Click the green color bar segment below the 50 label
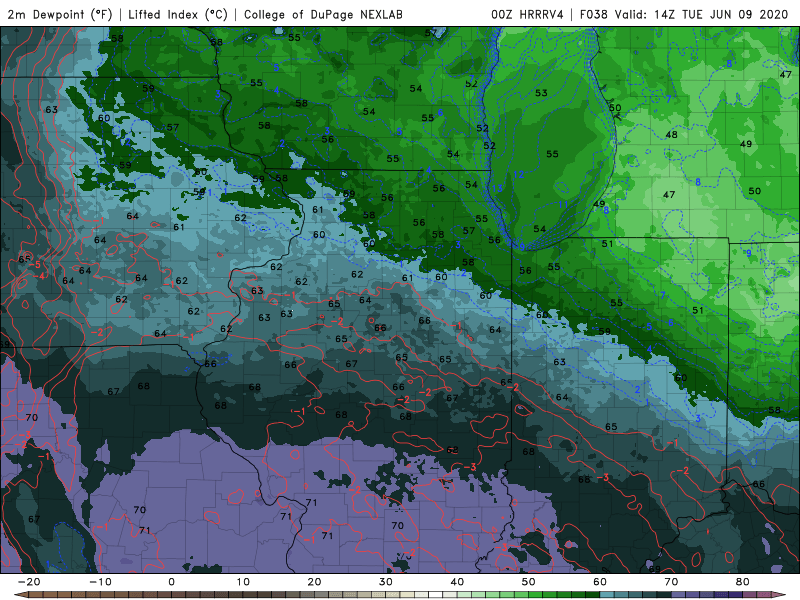Viewport: 800px width, 600px height. click(x=536, y=595)
